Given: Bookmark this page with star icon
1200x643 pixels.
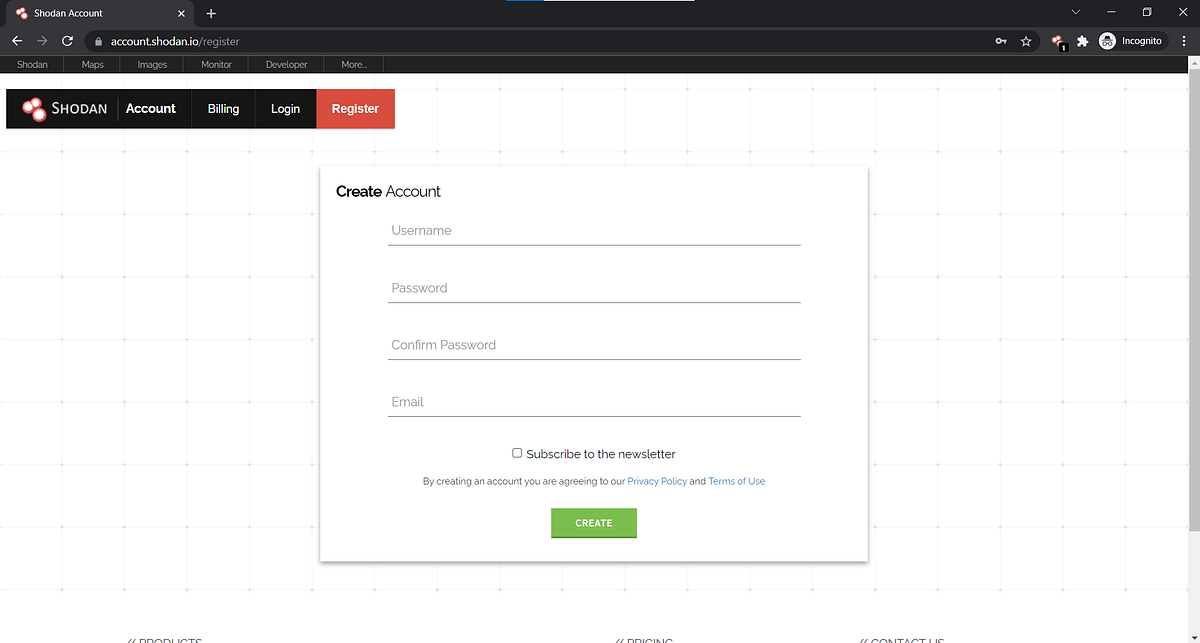Looking at the screenshot, I should (x=1026, y=41).
